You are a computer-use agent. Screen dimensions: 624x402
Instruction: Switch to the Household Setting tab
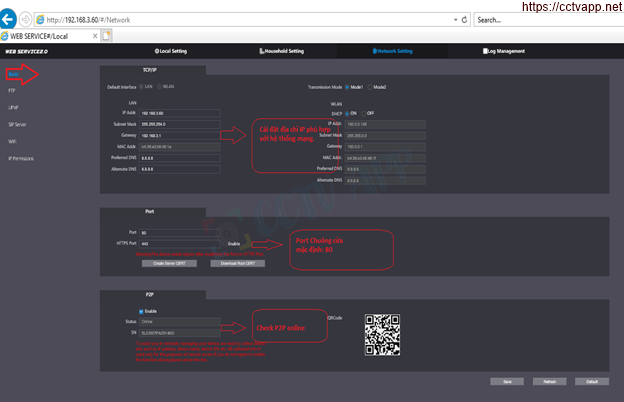tap(283, 50)
